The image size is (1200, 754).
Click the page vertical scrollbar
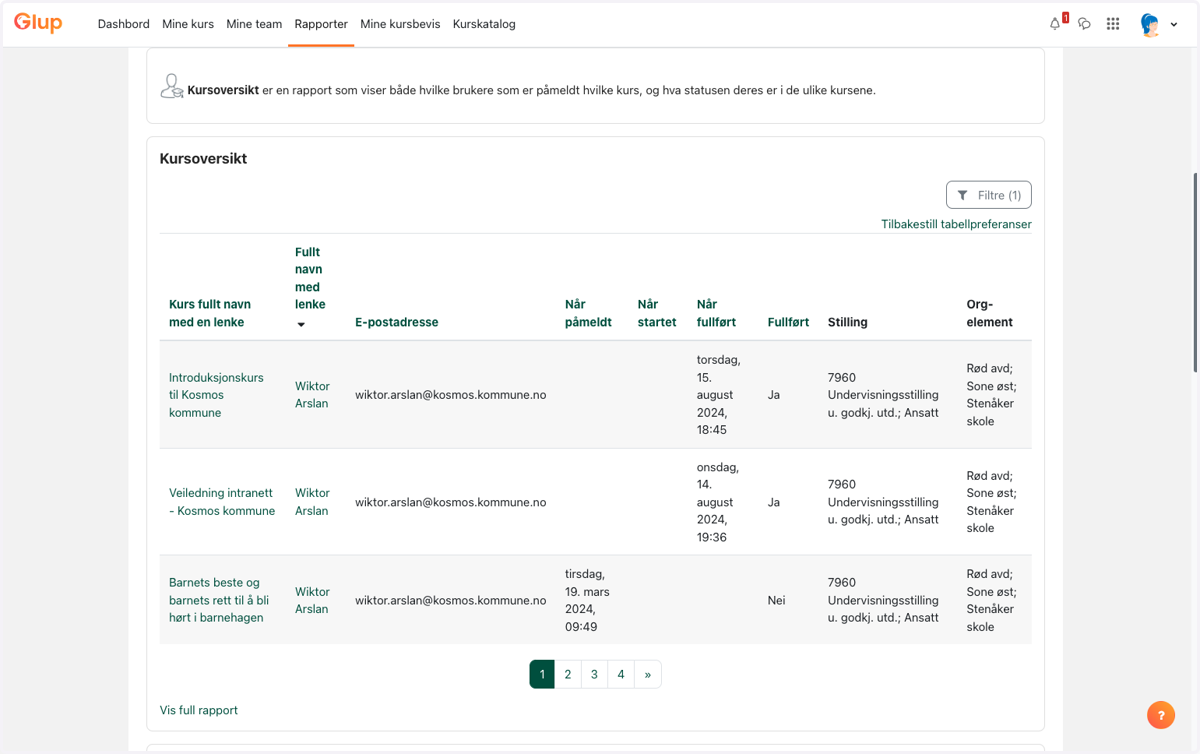click(1196, 272)
